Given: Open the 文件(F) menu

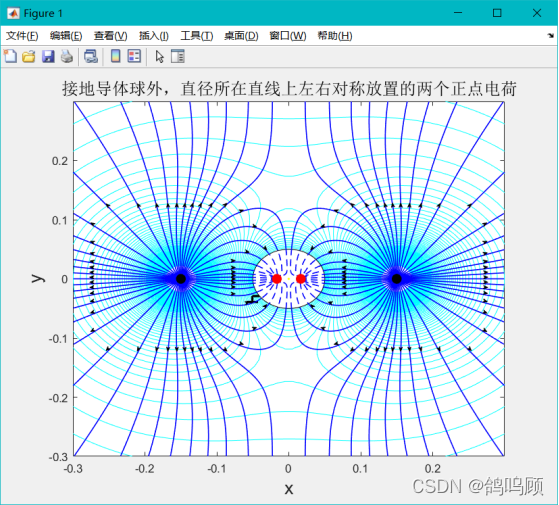Looking at the screenshot, I should 22,36.
